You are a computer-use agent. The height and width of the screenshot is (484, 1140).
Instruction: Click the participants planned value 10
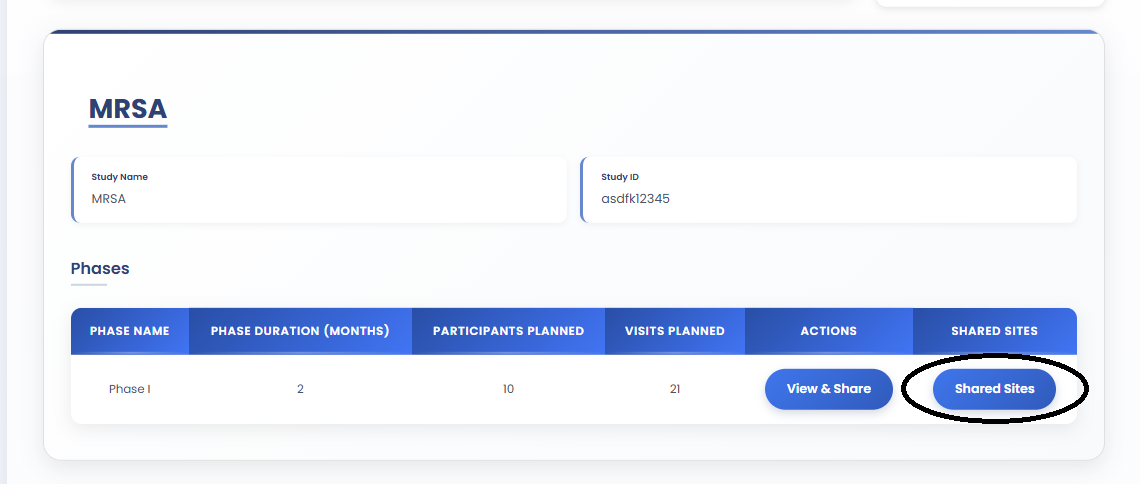(508, 389)
